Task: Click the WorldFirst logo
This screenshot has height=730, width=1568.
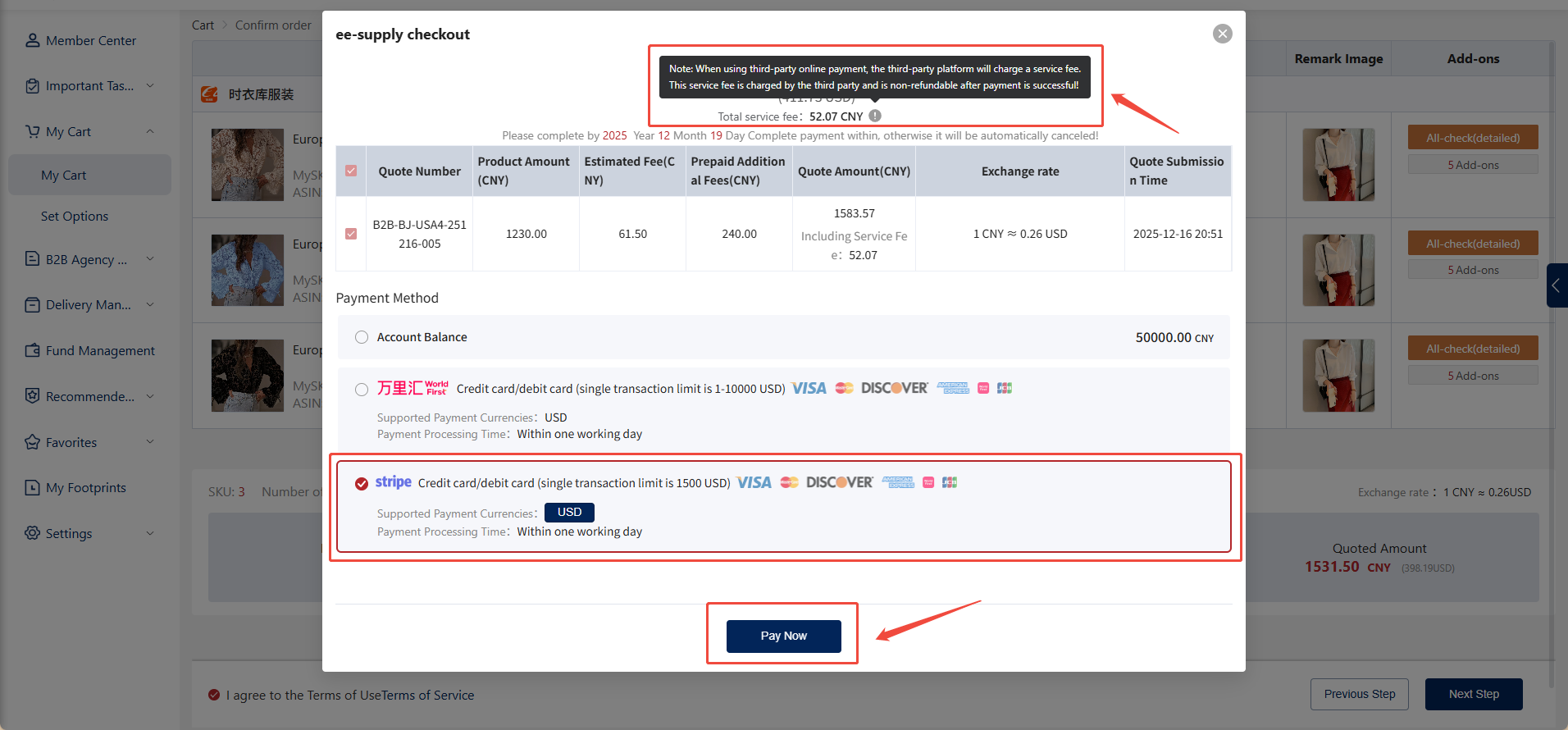Action: [x=413, y=388]
